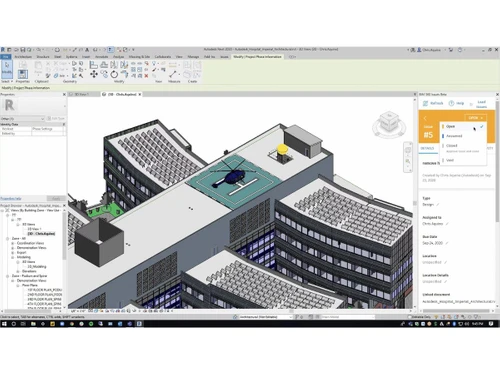The height and width of the screenshot is (375, 500).
Task: Click the Join geometry icon
Action: [56, 76]
